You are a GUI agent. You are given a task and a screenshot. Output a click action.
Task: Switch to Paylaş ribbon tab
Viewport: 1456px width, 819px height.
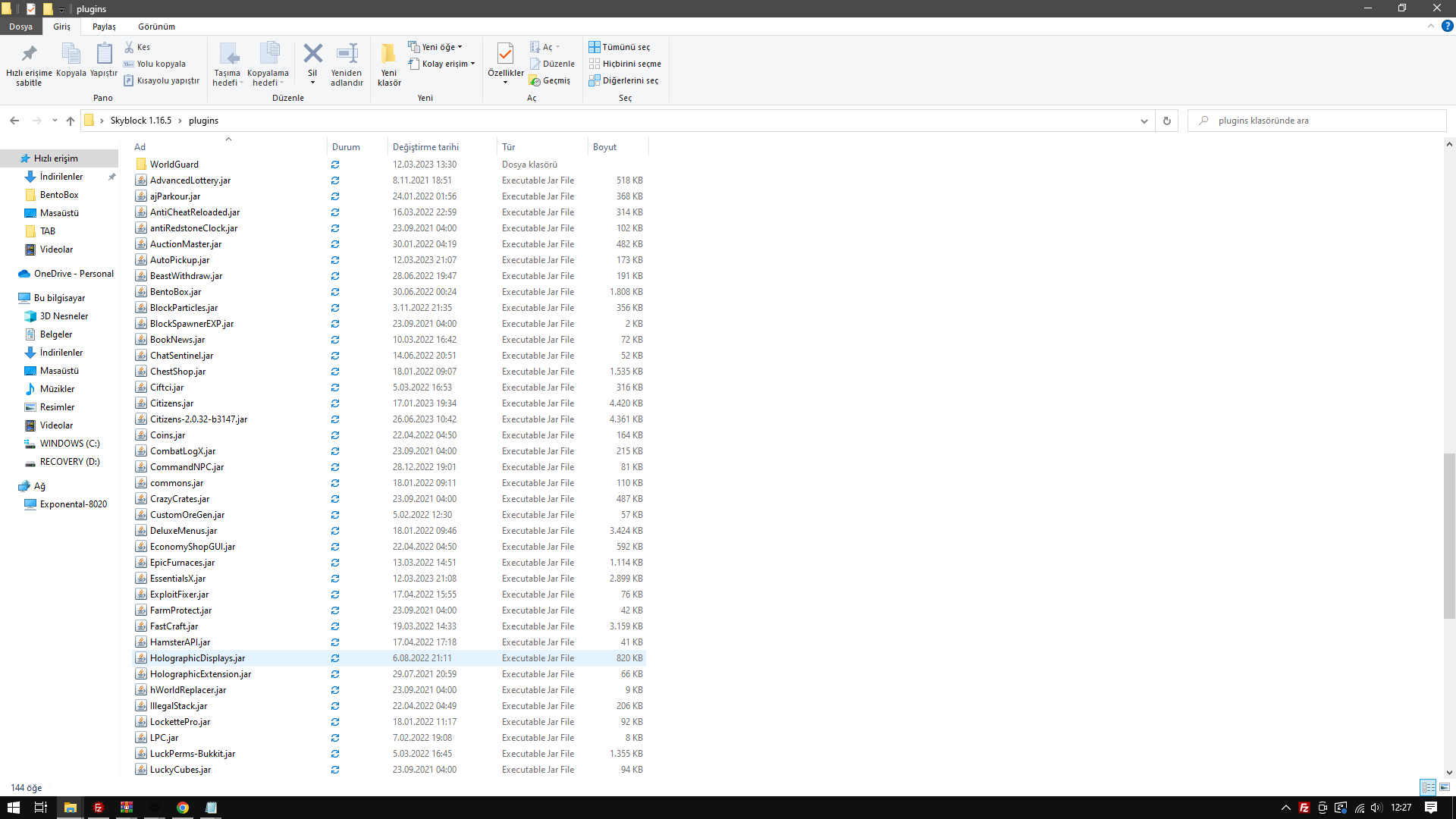(104, 27)
